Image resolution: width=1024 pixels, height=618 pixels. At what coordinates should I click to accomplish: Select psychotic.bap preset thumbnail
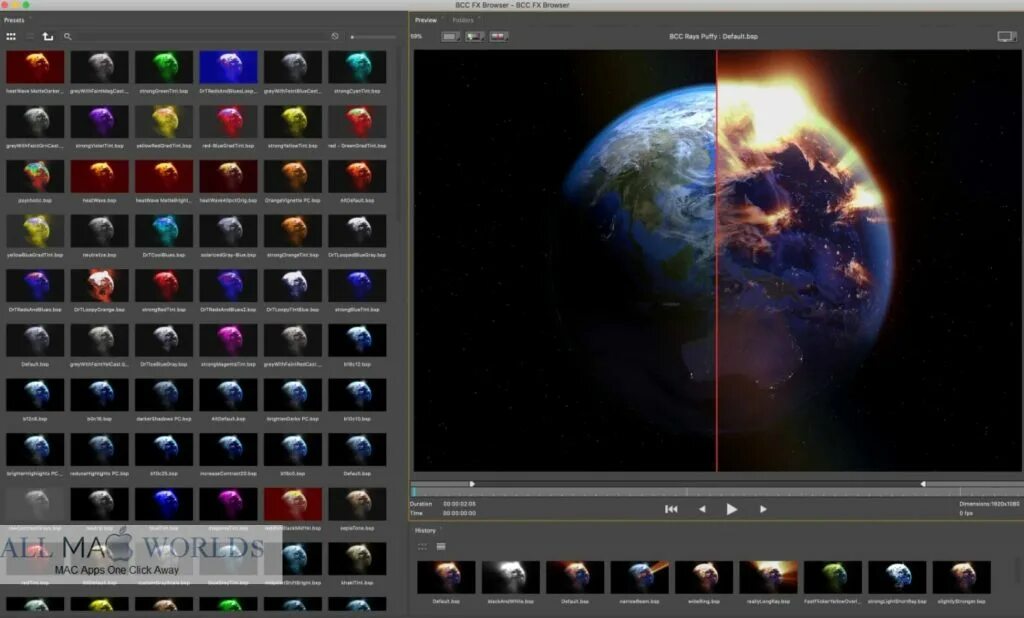[x=35, y=176]
